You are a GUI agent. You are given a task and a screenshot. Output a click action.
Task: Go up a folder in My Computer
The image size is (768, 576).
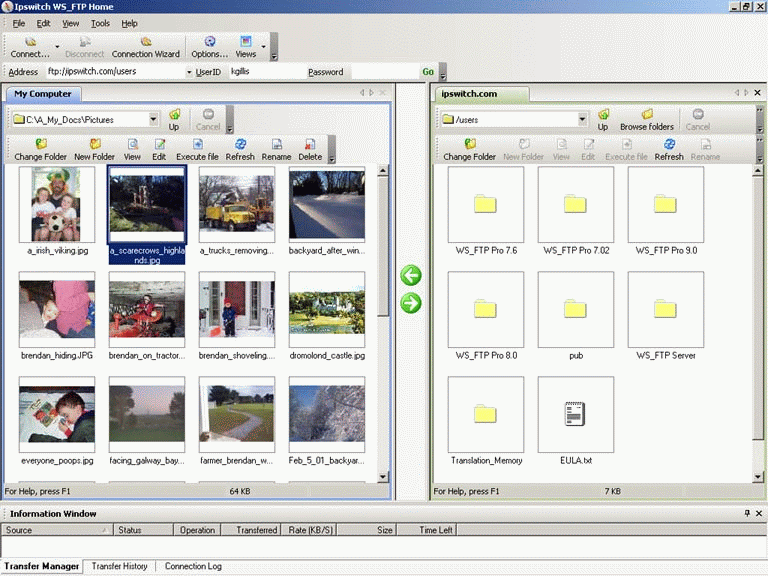(174, 120)
